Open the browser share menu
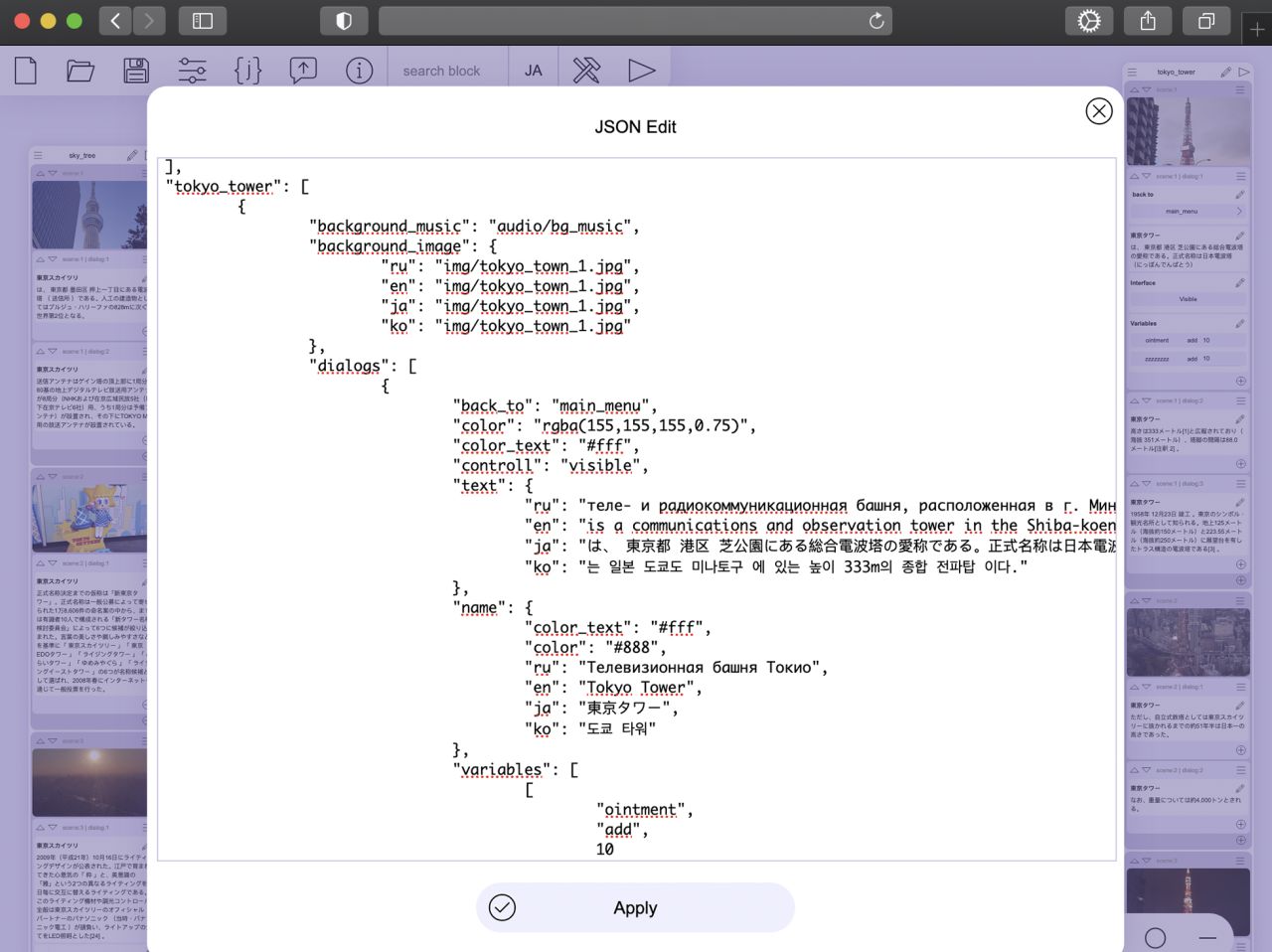 click(x=1148, y=21)
